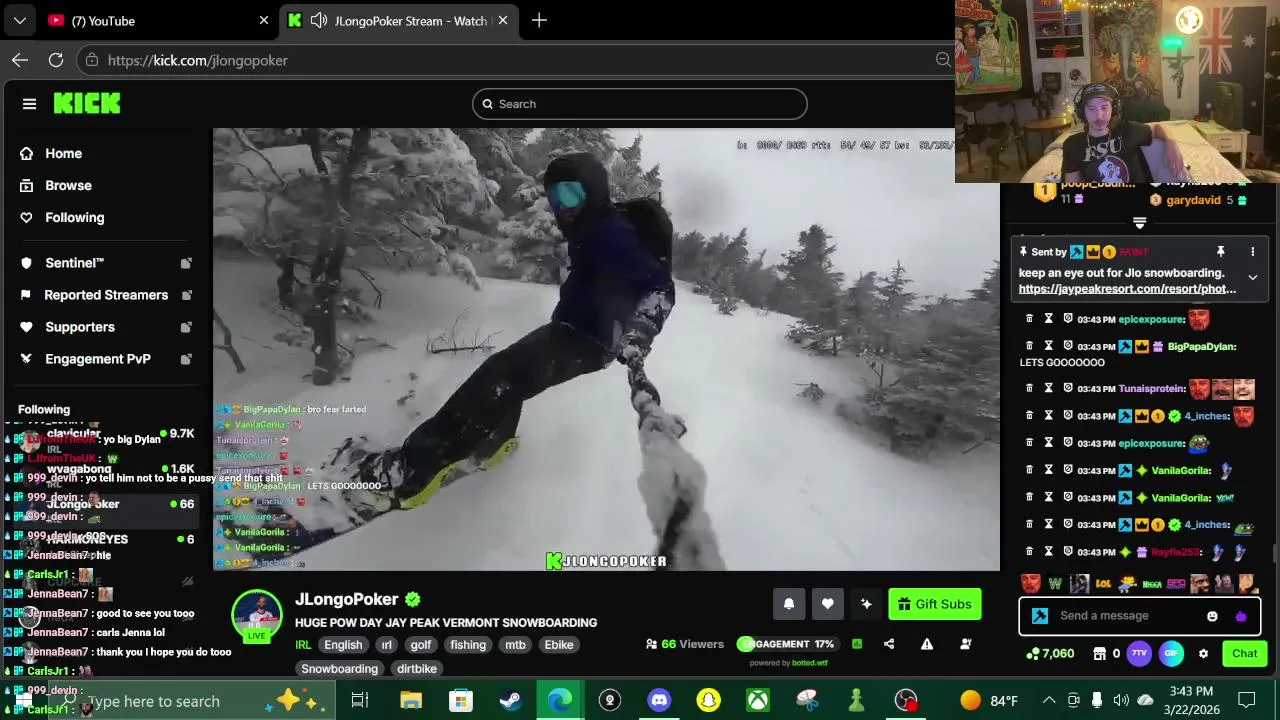The width and height of the screenshot is (1280, 720).
Task: Click the emoji picker in message box
Action: pyautogui.click(x=1212, y=616)
